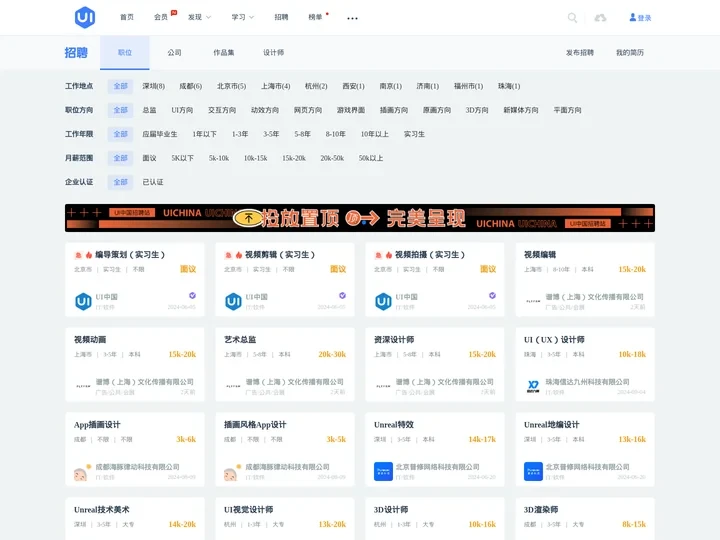Click UI中国 logo in 编导策划 card
Viewport: 720px width, 540px height.
83,302
